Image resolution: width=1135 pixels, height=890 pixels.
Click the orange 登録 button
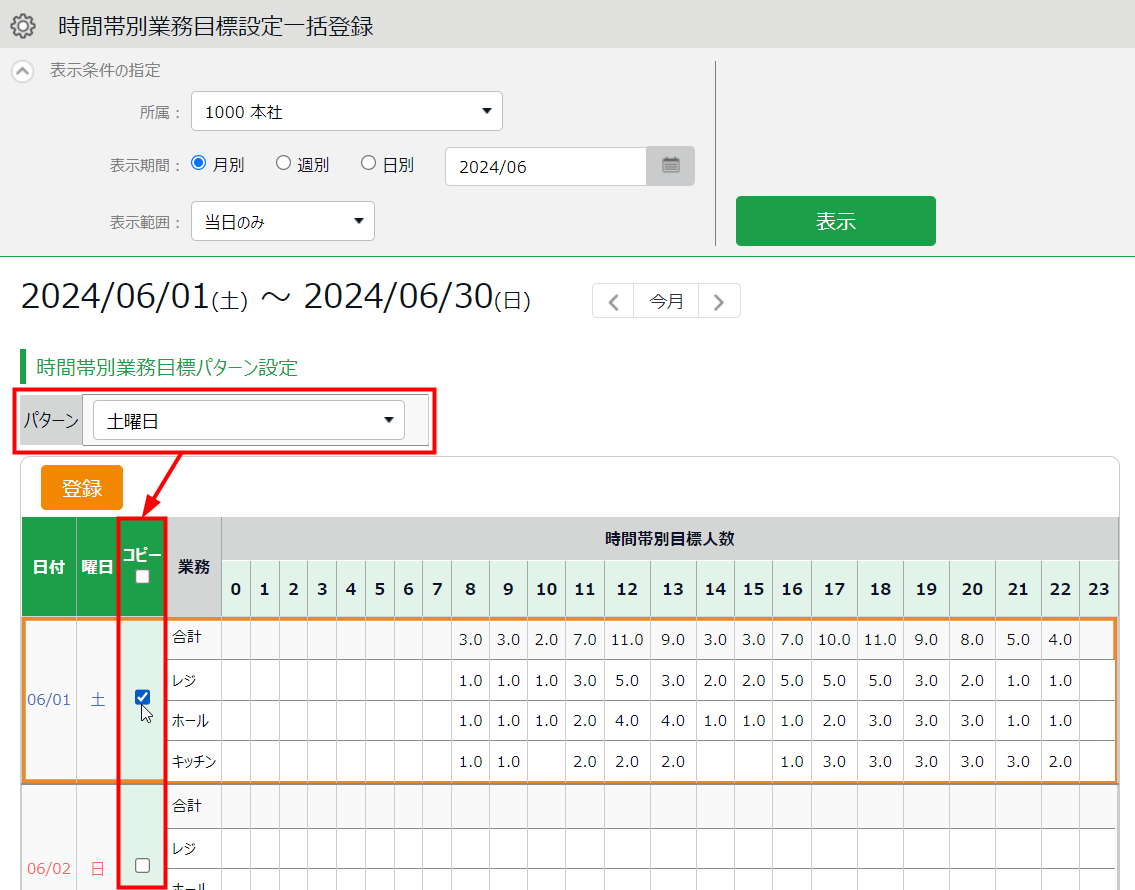tap(82, 488)
